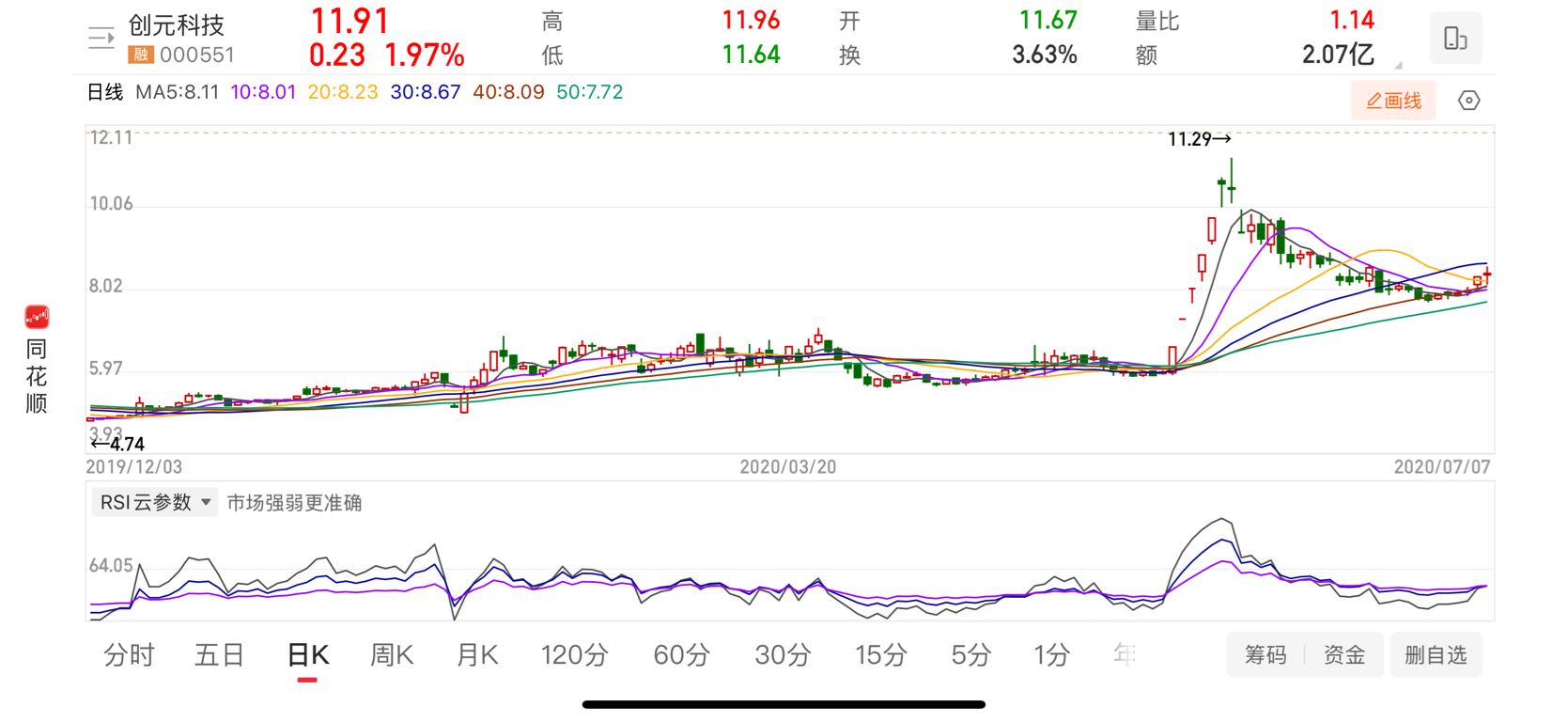Tap the 日线 period label

click(105, 92)
